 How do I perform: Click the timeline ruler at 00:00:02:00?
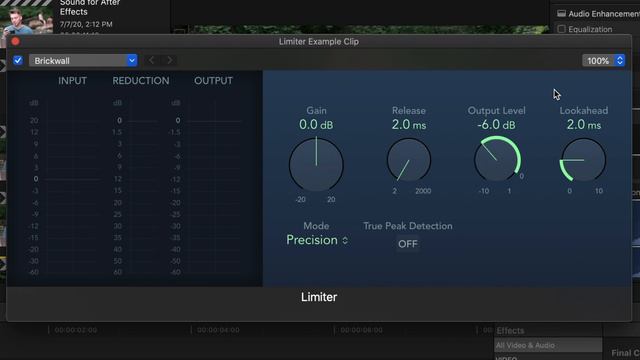click(76, 330)
